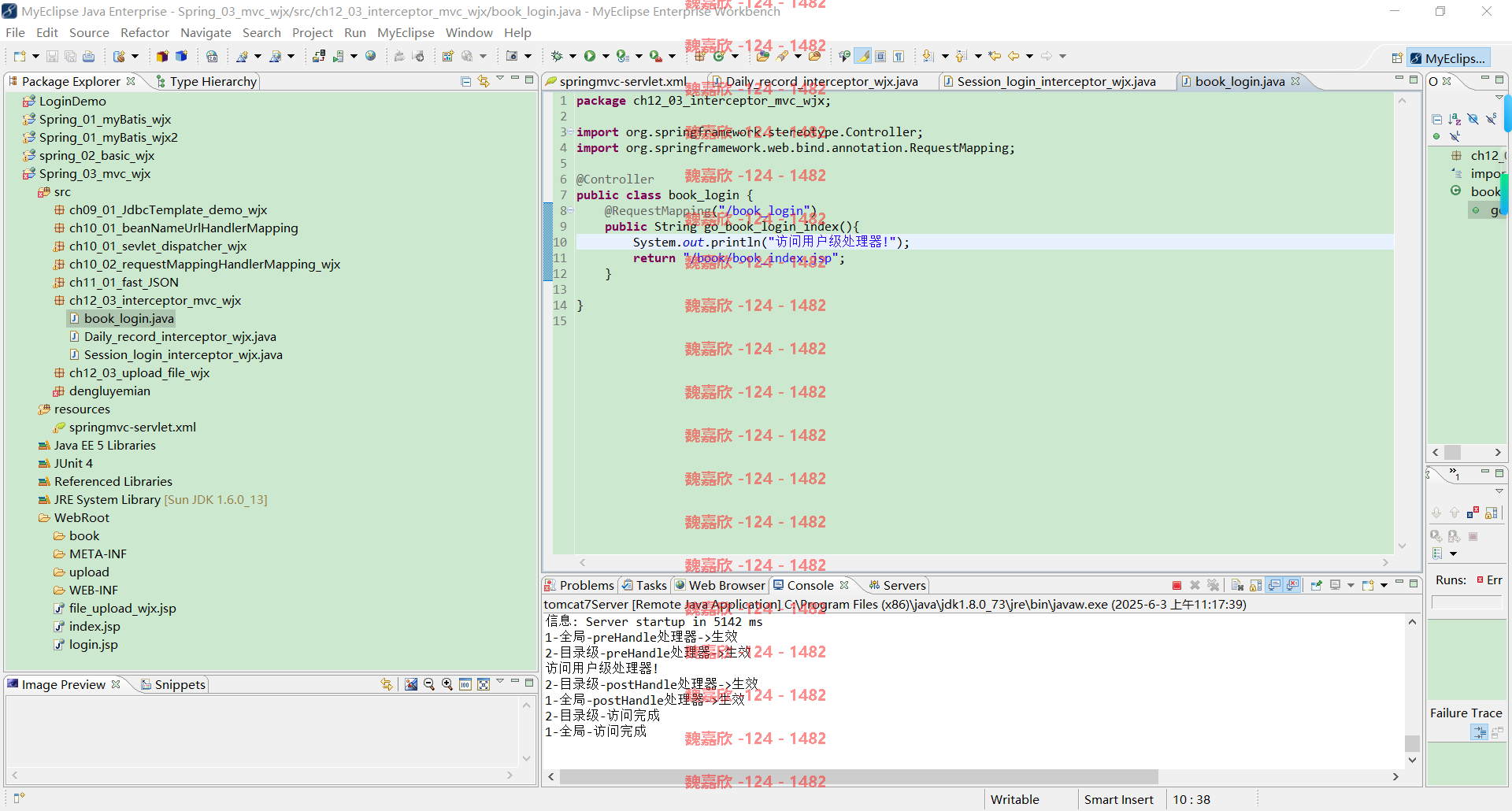This screenshot has height=811, width=1512.
Task: Open the Debug configurations dropdown arrow
Action: [x=573, y=56]
